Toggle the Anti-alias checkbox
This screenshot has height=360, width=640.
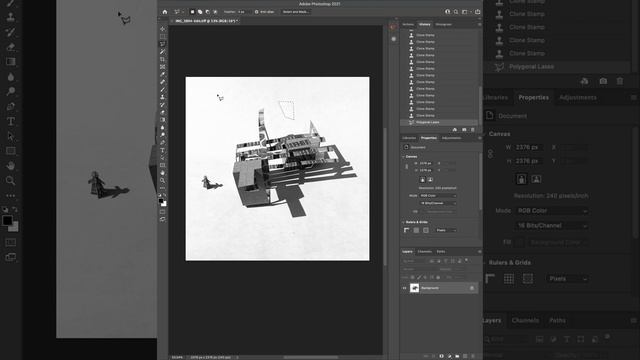(x=257, y=12)
